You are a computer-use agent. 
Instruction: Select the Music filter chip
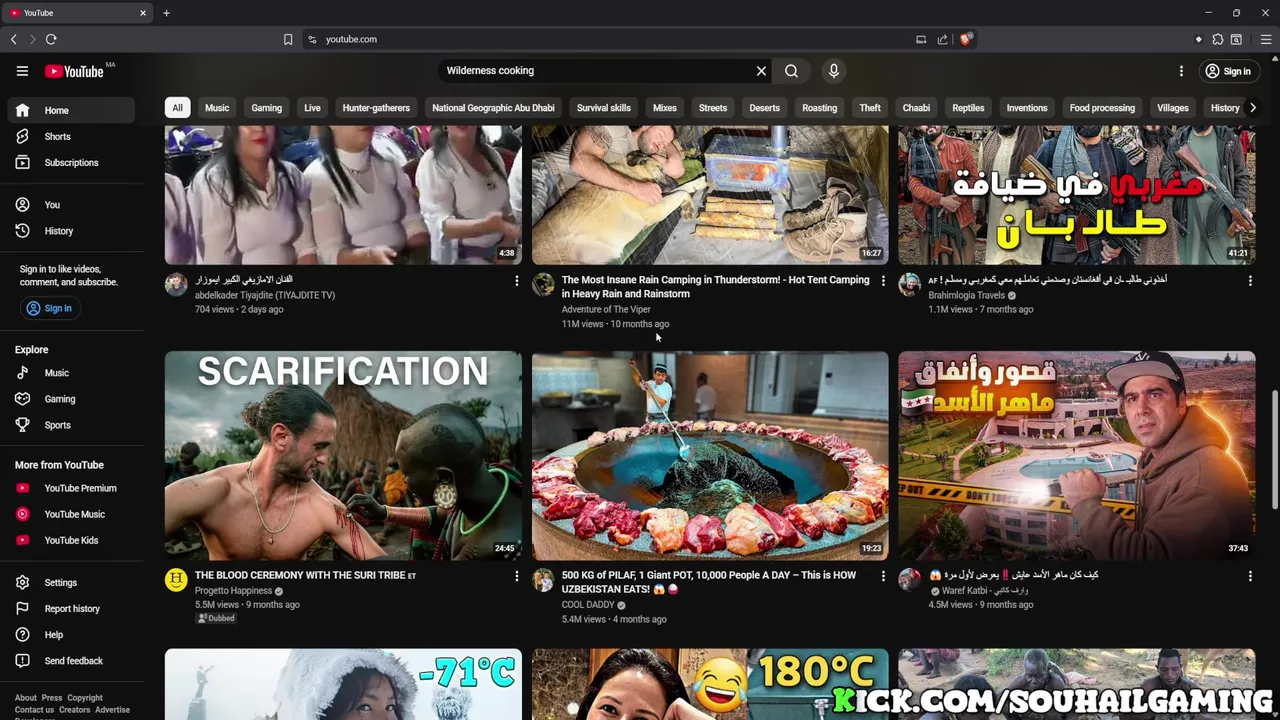(x=217, y=108)
